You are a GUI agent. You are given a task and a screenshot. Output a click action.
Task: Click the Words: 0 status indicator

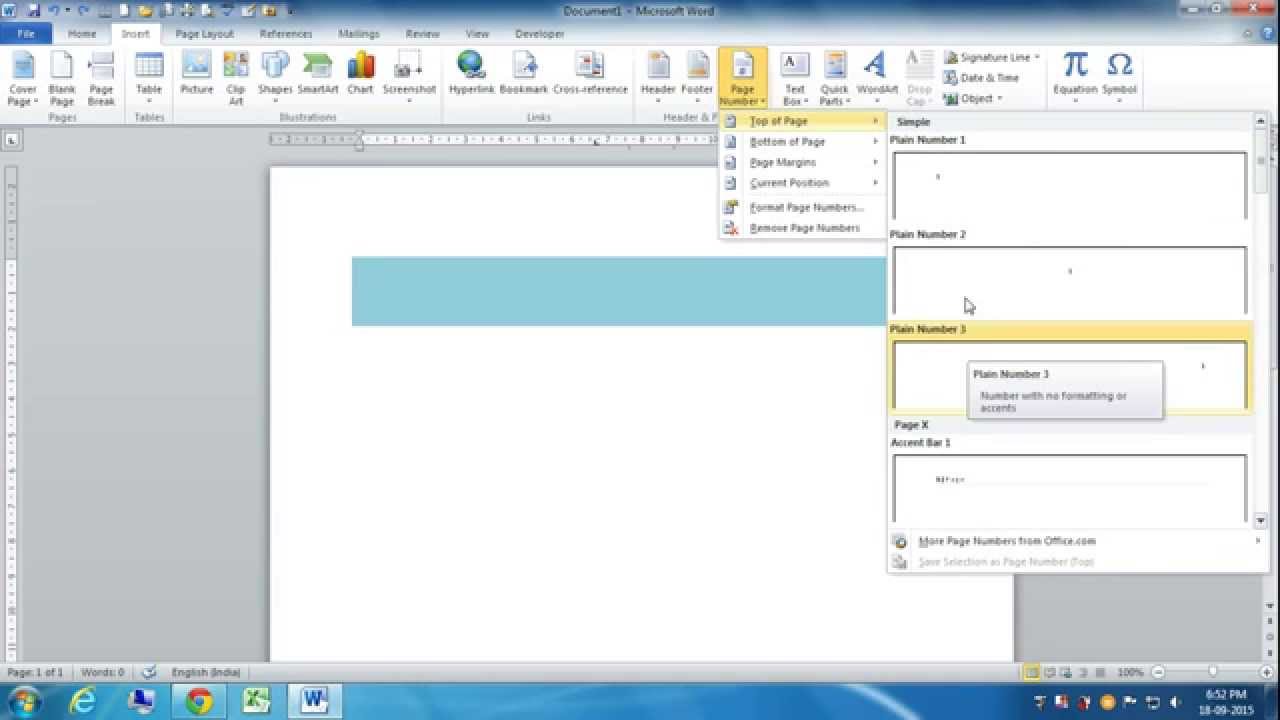[103, 672]
